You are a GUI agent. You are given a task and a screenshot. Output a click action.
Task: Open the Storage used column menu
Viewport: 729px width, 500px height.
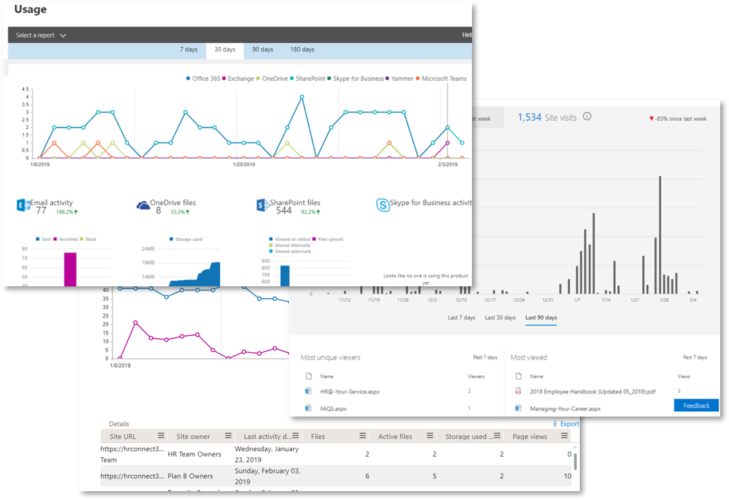tap(497, 435)
